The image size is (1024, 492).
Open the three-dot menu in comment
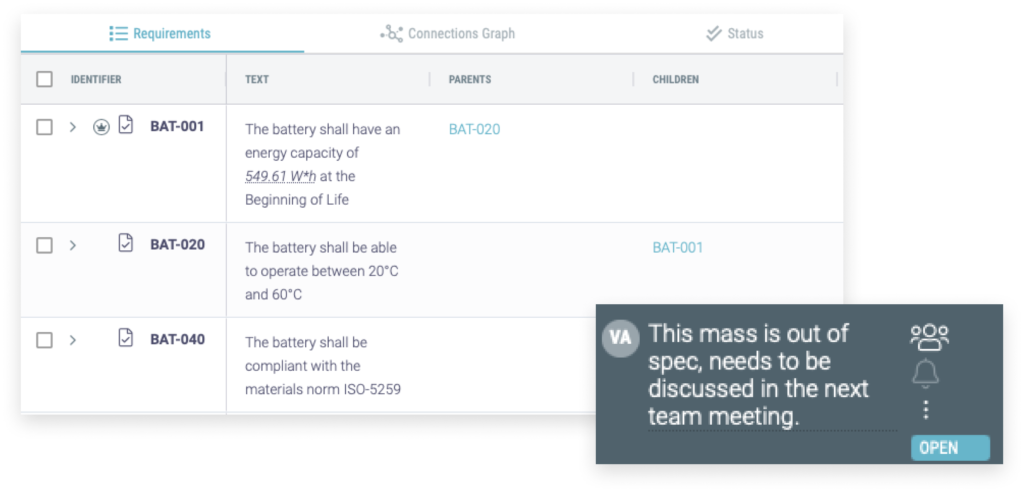925,410
